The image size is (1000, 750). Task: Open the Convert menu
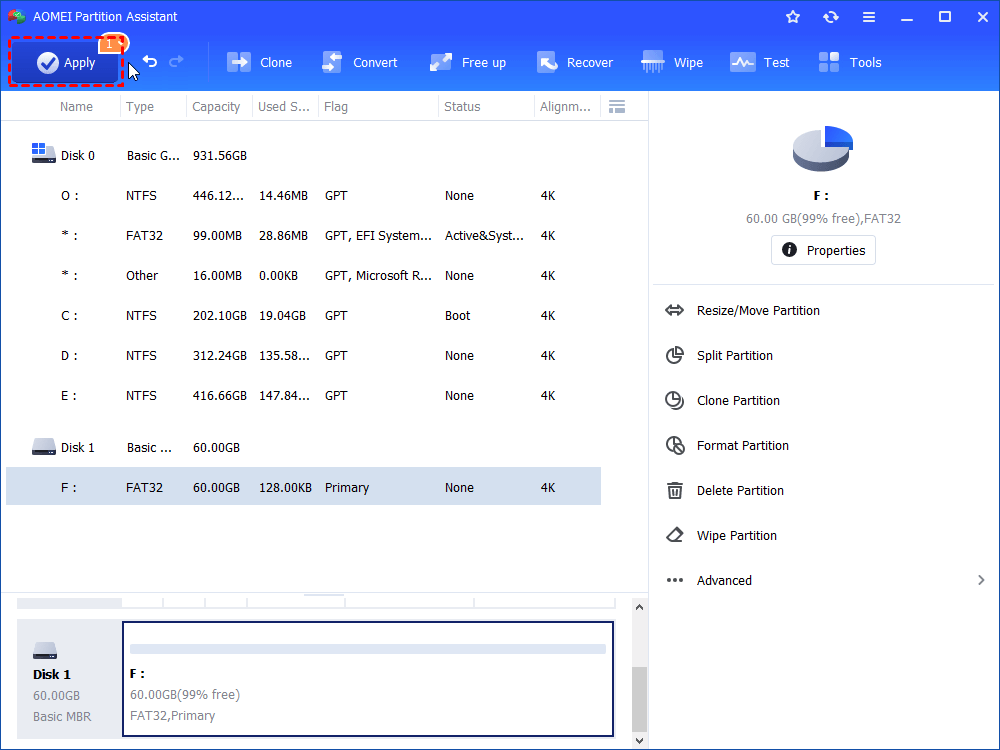(359, 63)
